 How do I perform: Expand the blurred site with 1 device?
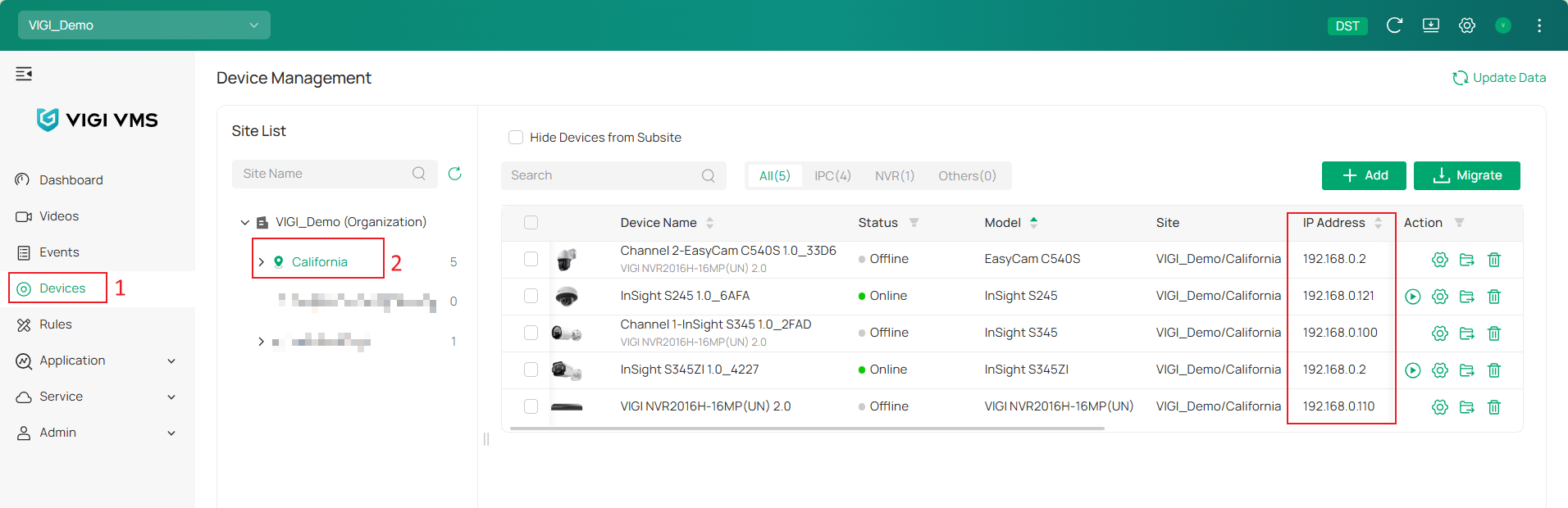pos(261,342)
